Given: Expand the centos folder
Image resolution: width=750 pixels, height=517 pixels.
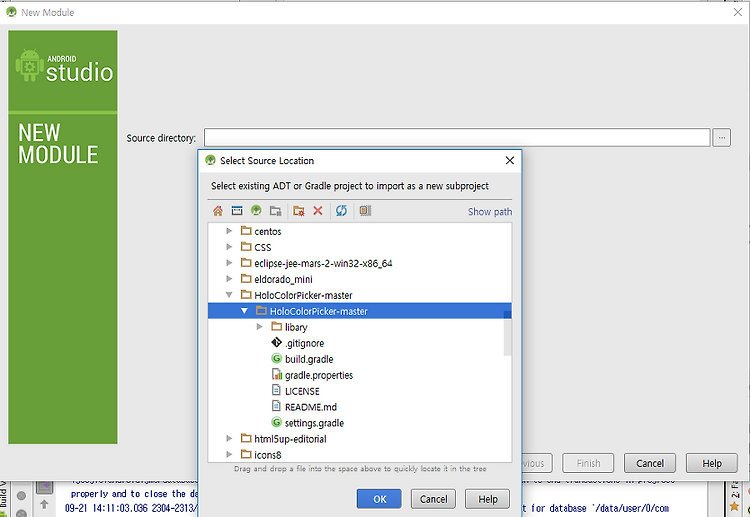Looking at the screenshot, I should 229,231.
